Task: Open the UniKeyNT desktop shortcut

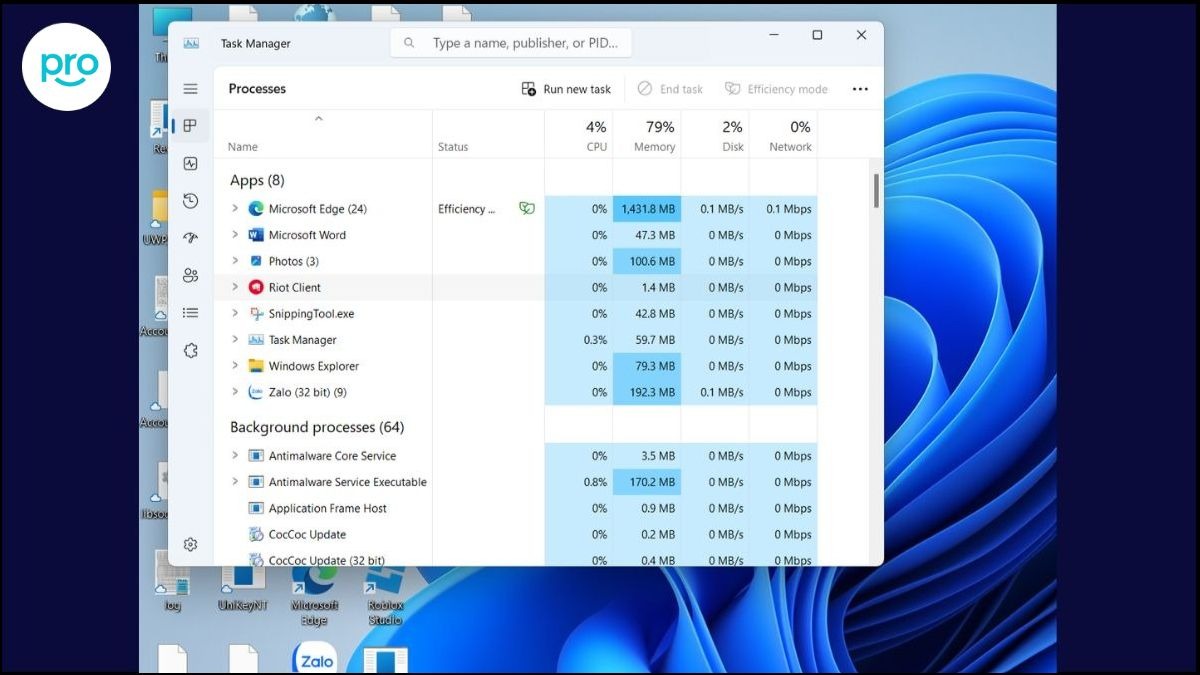Action: click(x=242, y=588)
